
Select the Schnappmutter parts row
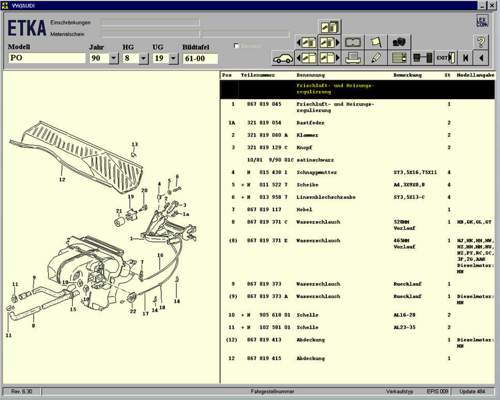pos(357,173)
